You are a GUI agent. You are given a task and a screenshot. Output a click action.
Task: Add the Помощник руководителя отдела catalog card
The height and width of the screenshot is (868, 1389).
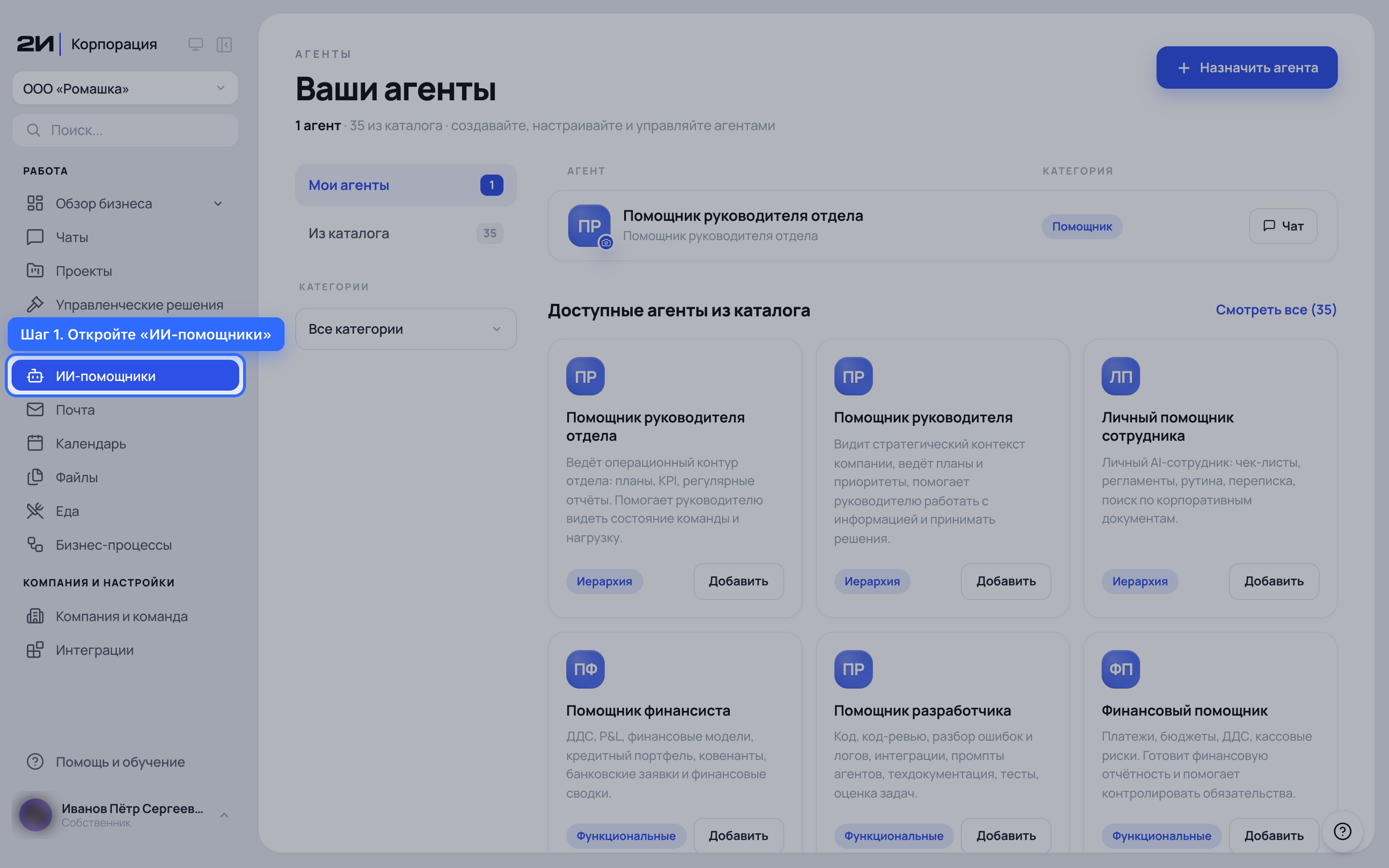(738, 581)
